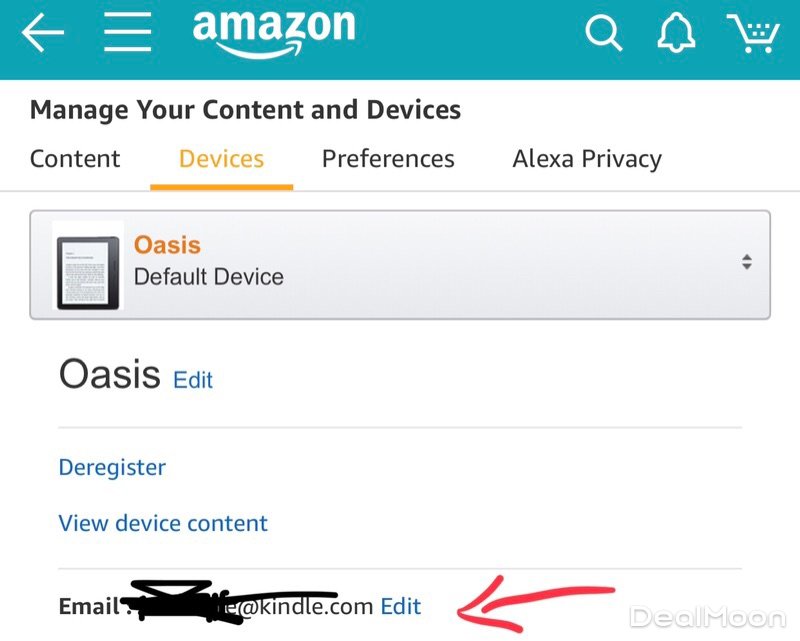Click the Oasis Kindle device thumbnail
The height and width of the screenshot is (641, 800).
click(87, 266)
